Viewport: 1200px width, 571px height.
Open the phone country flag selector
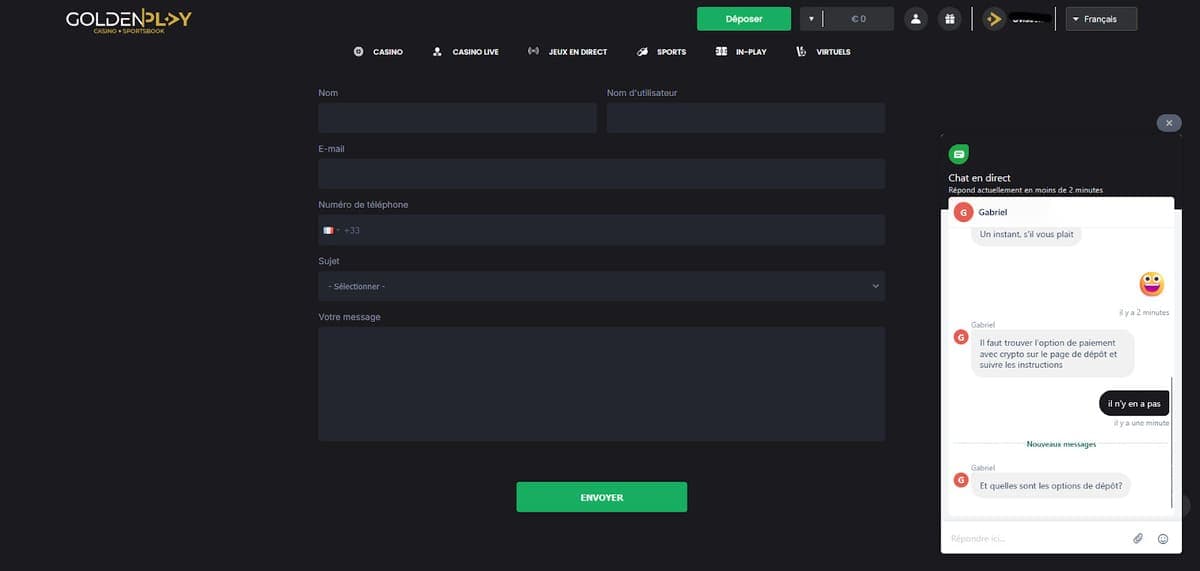click(330, 230)
